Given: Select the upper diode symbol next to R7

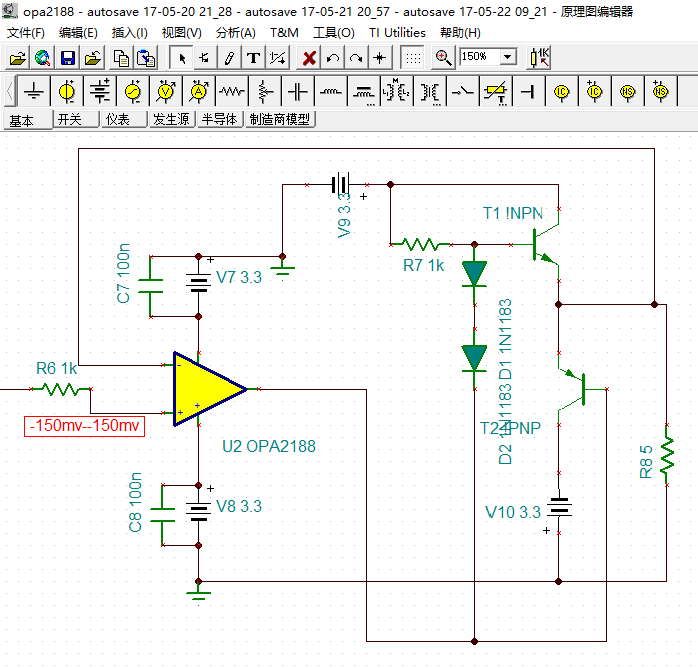Looking at the screenshot, I should [475, 274].
